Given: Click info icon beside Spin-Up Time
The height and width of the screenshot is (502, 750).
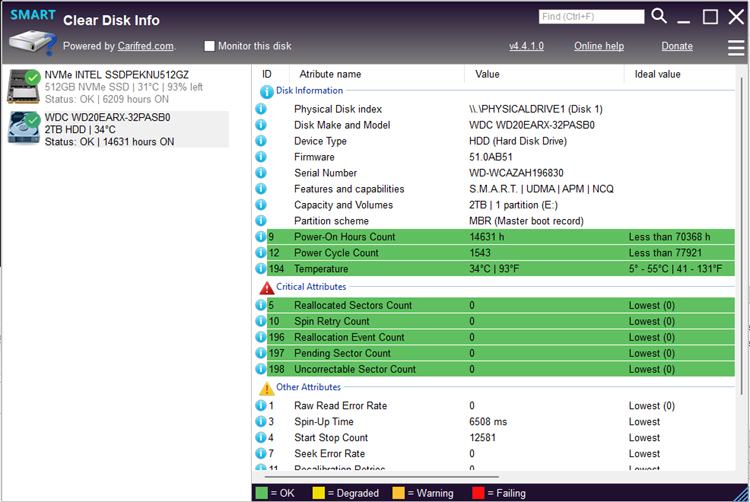Looking at the screenshot, I should 261,422.
